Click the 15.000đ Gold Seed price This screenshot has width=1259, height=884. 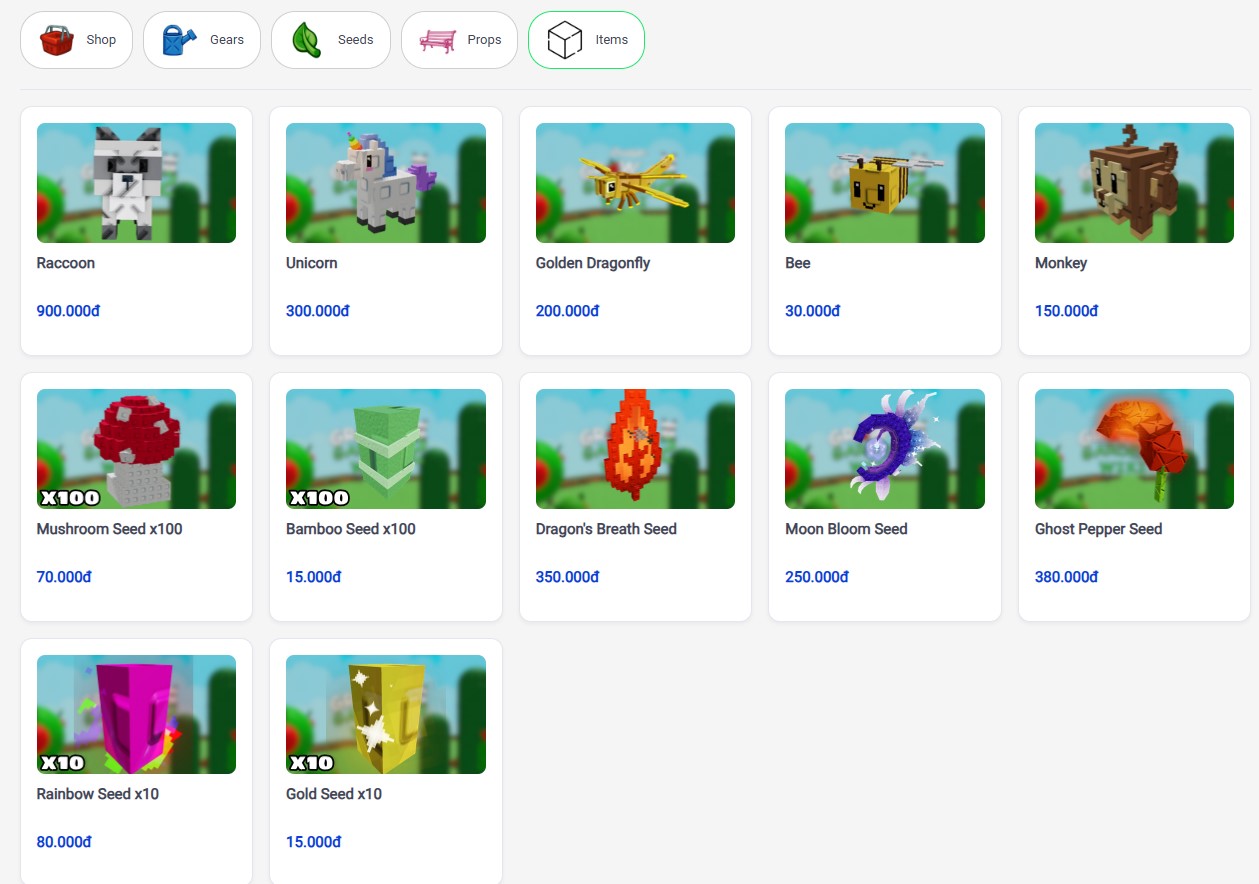click(314, 842)
